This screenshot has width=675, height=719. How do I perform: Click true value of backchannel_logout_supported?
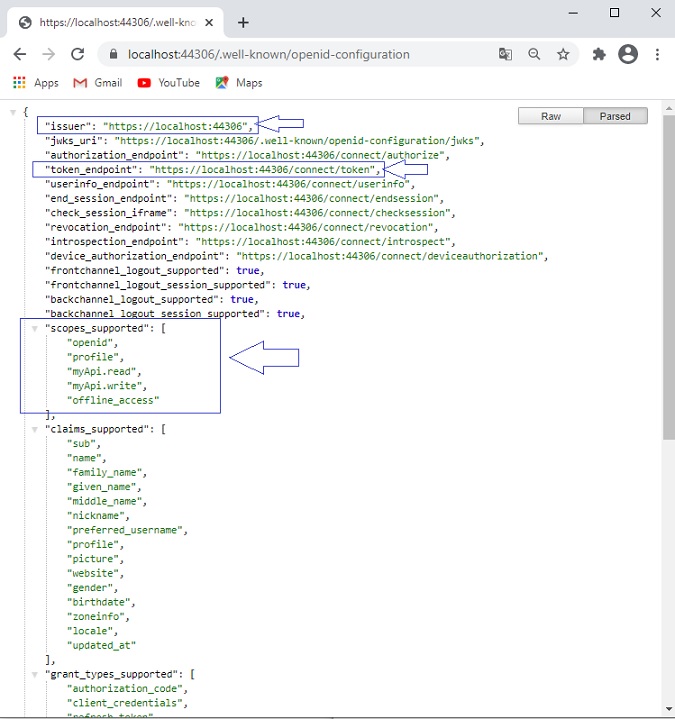242,299
